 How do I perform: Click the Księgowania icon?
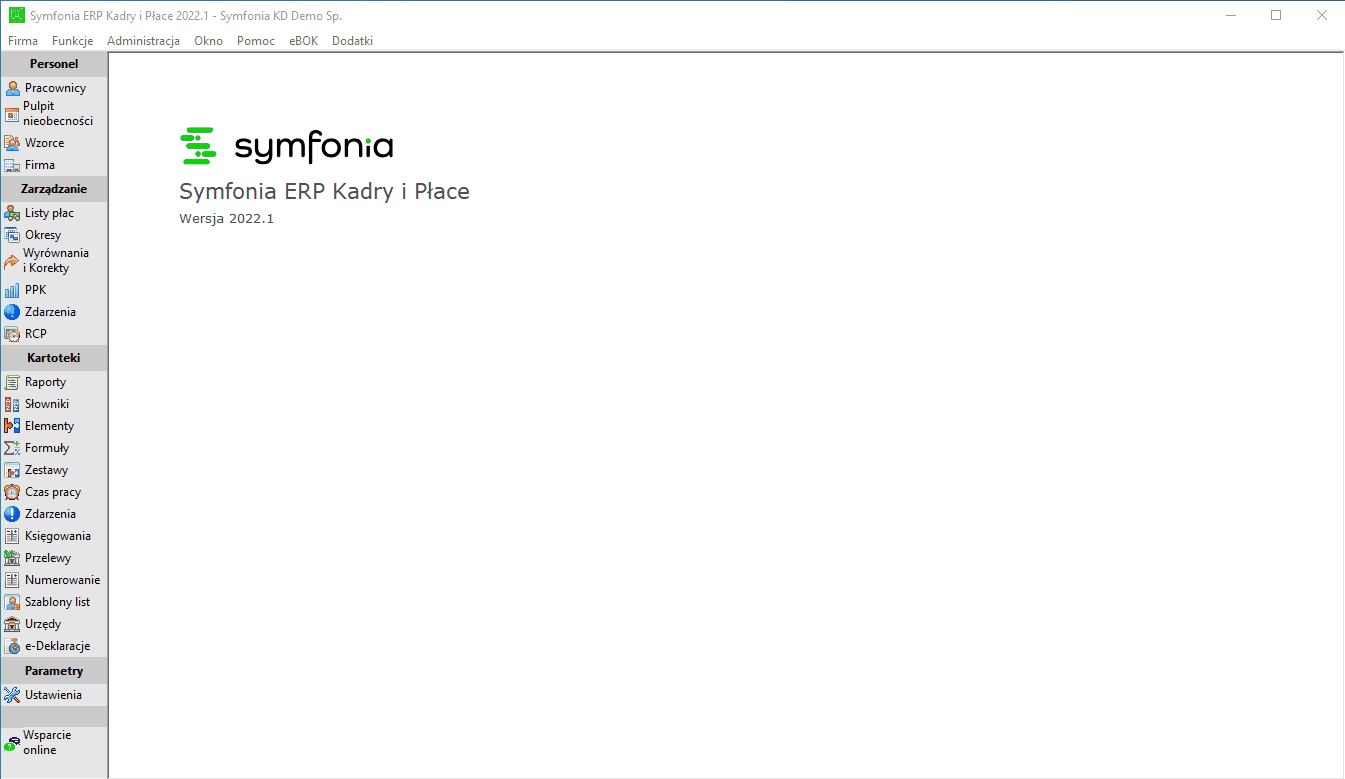pos(12,536)
